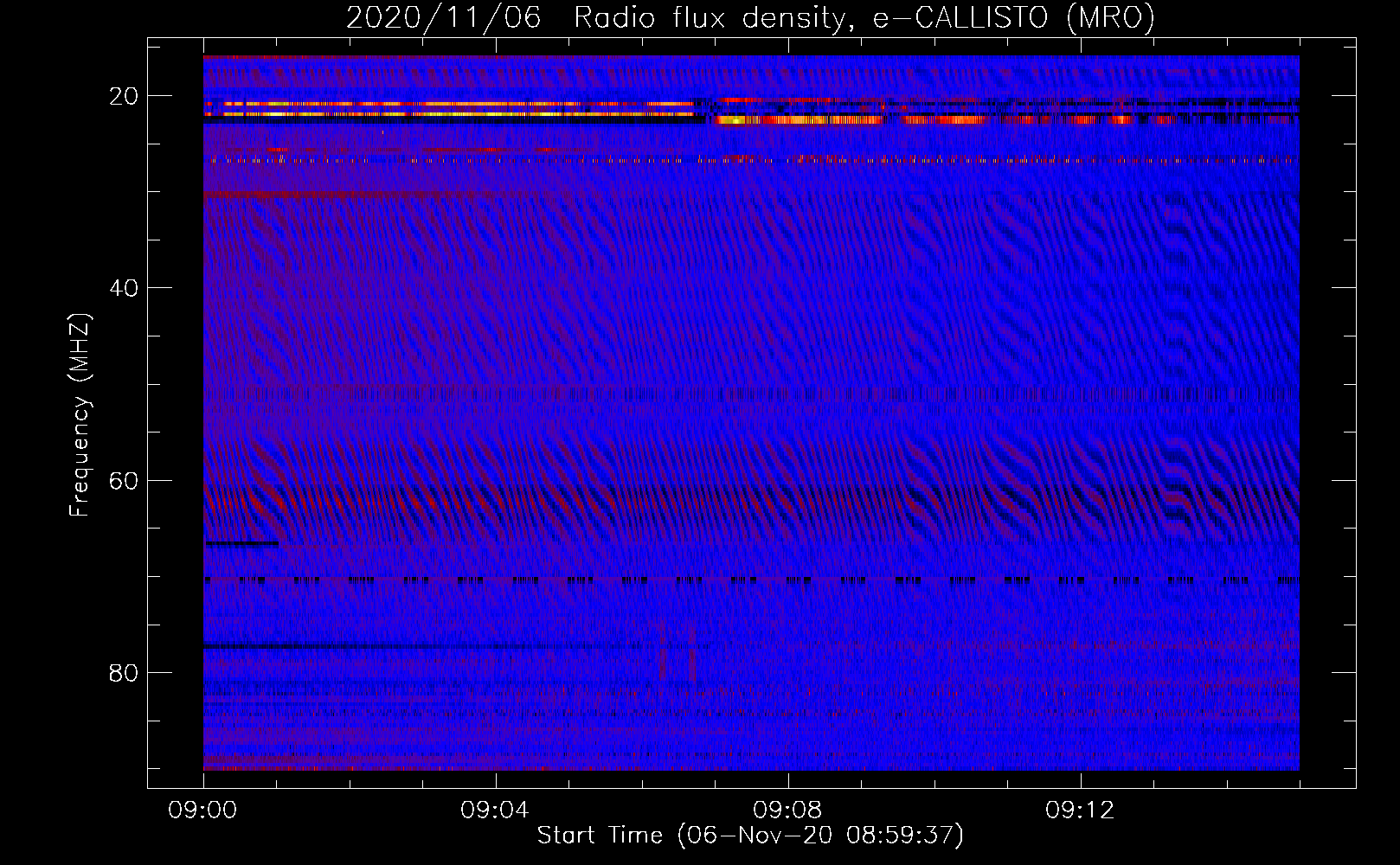Select the 09:12 time tick label
1400x865 pixels.
1081,811
